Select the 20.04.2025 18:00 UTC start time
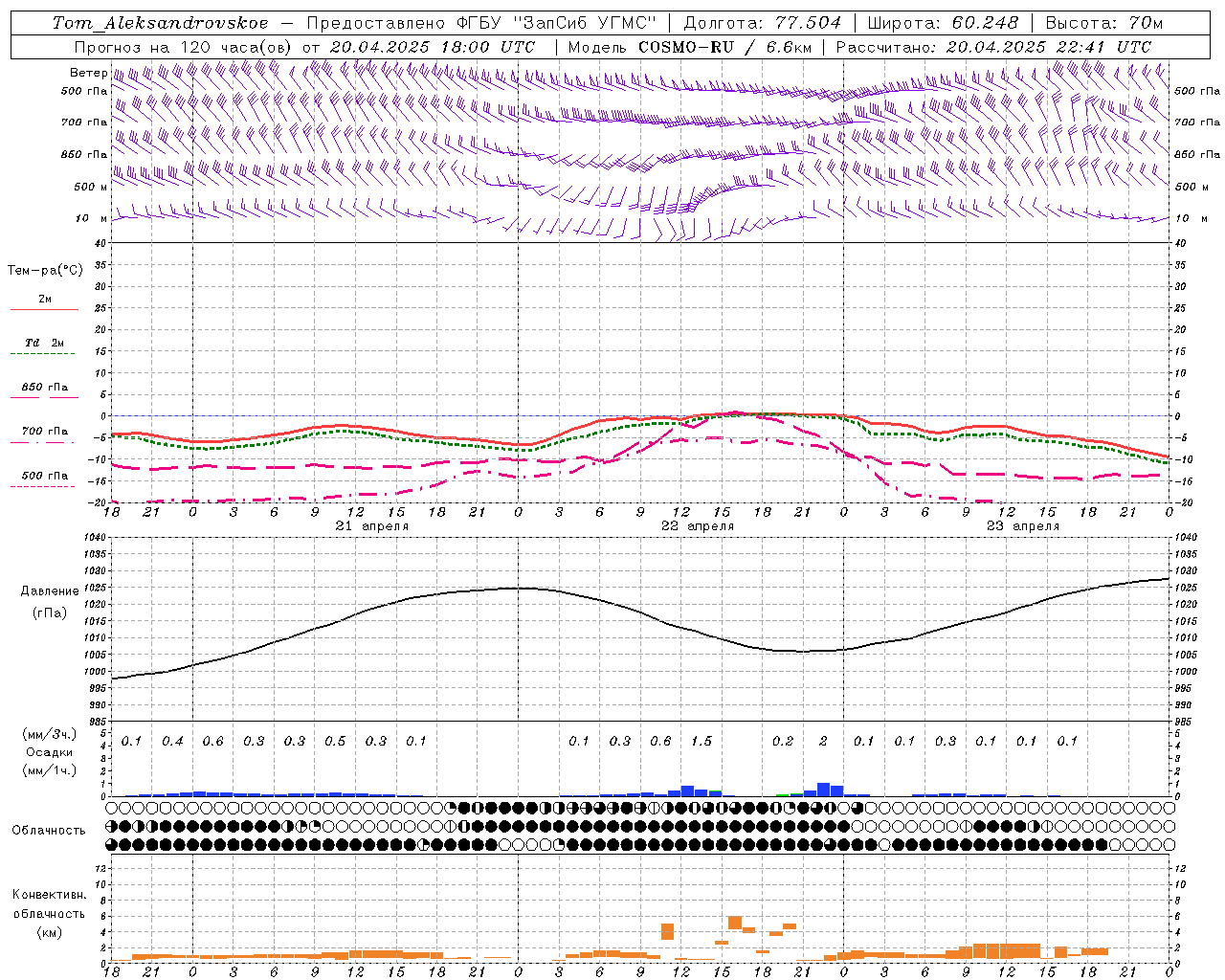This screenshot has height=980, width=1225. click(433, 47)
